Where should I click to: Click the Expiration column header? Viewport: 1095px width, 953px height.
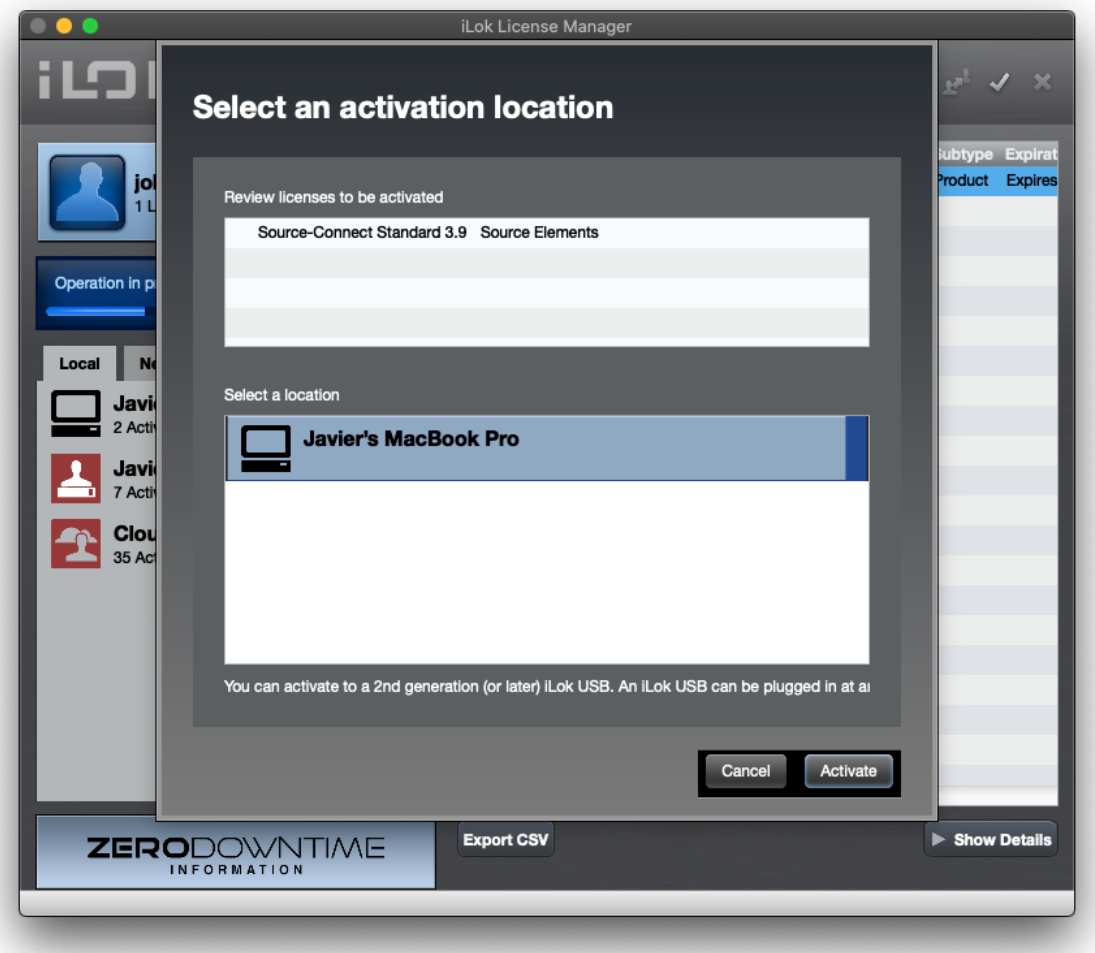pyautogui.click(x=1030, y=154)
